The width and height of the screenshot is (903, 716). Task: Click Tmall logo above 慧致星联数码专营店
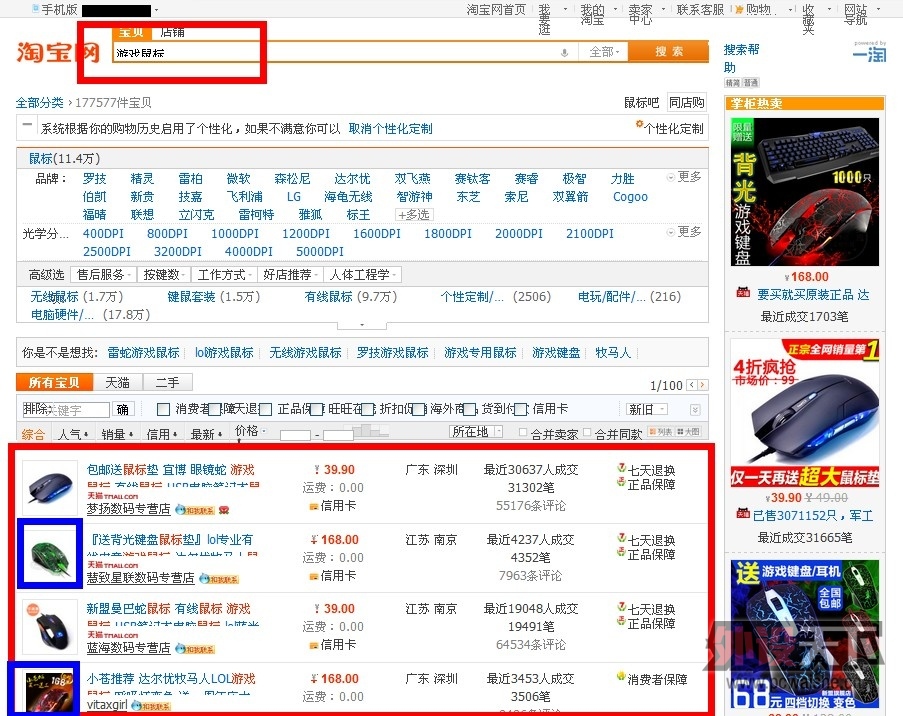(x=112, y=565)
